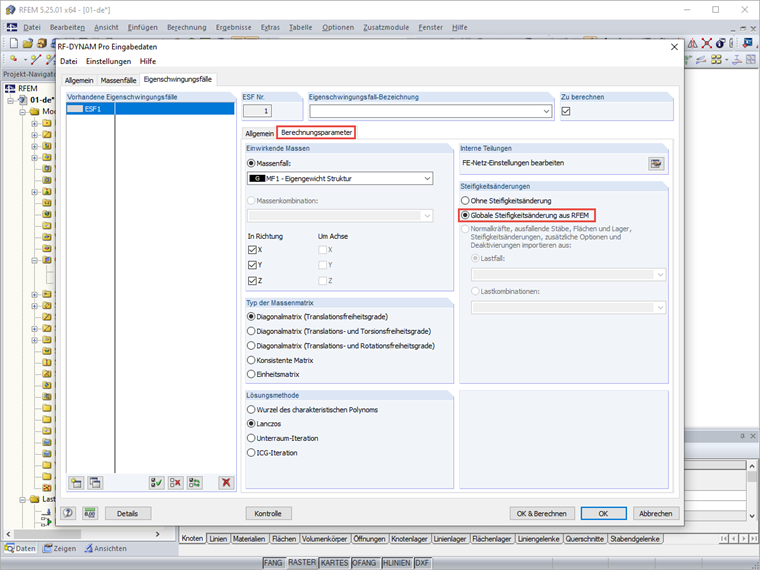Open Einstellungen menu in dialog
760x570 pixels.
click(x=109, y=62)
